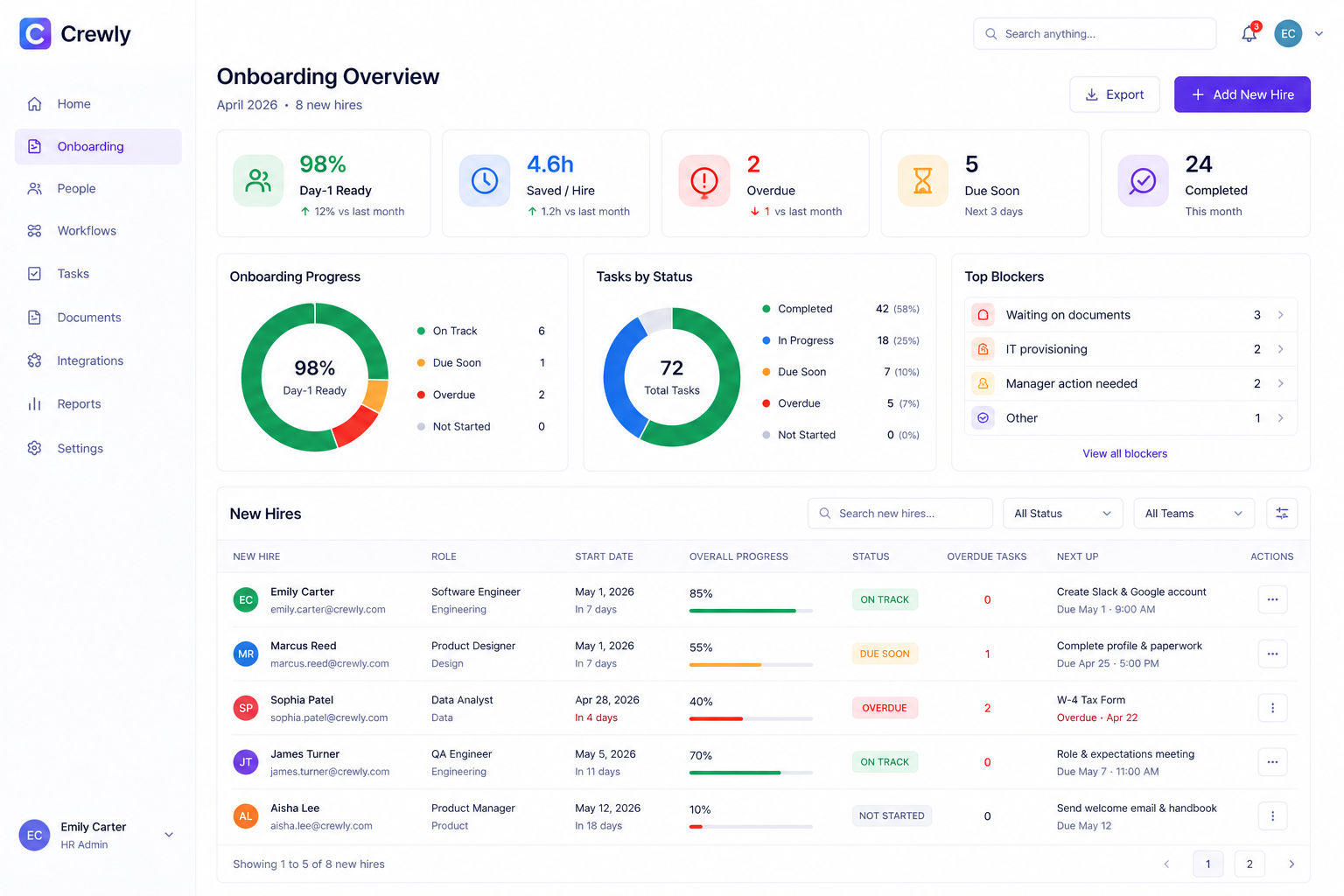1344x896 pixels.
Task: Click the Manager action needed icon
Action: pos(983,383)
